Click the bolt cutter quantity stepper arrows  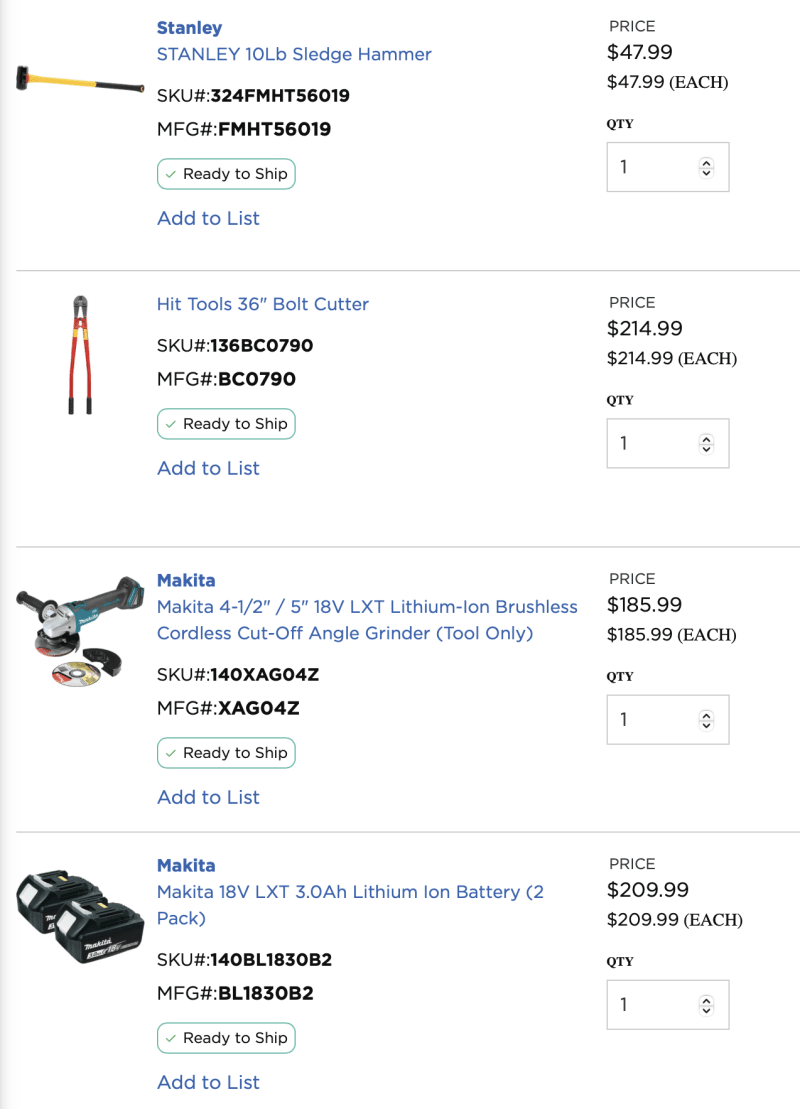(706, 443)
